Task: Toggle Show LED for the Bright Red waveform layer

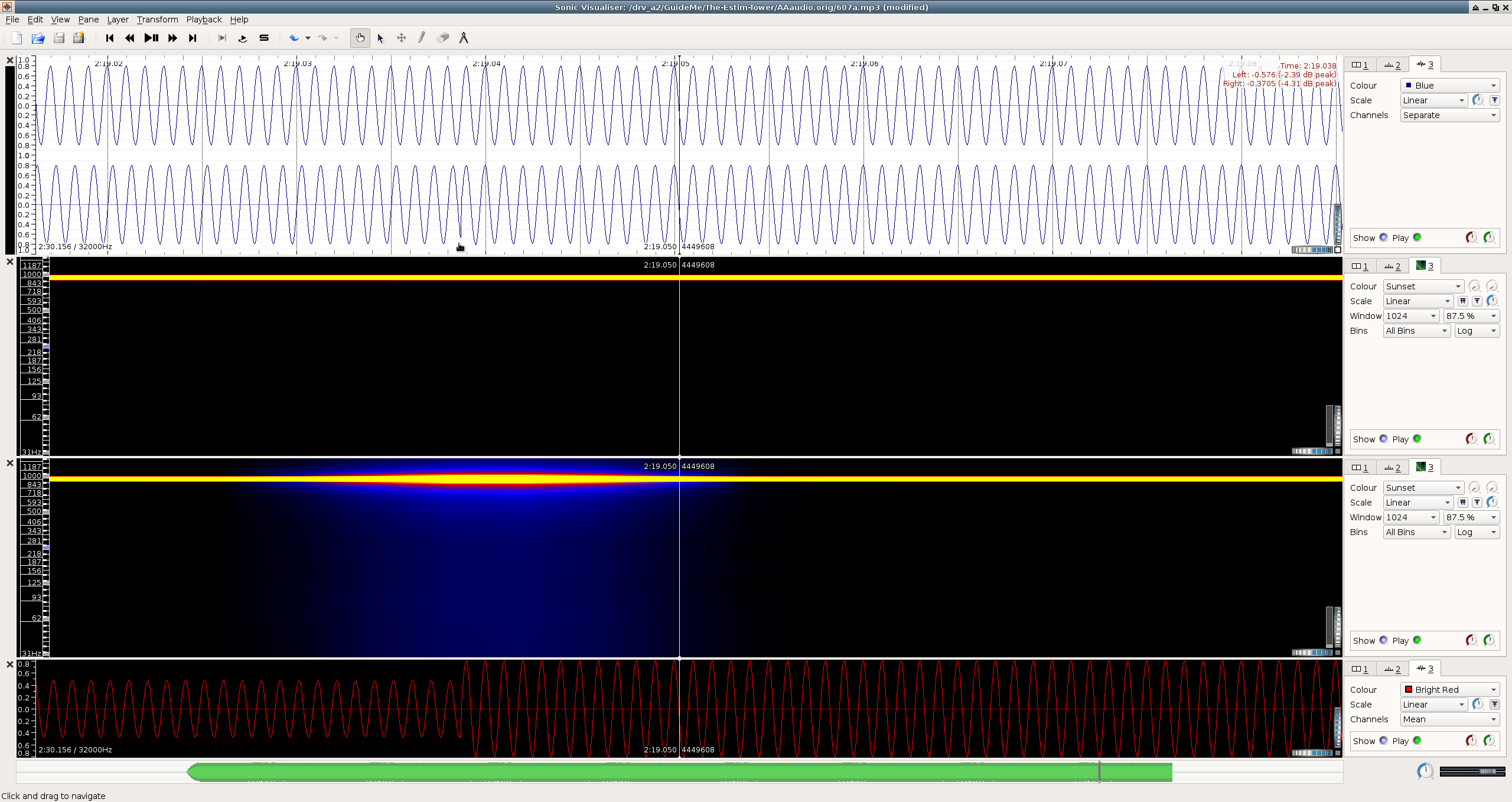Action: click(1383, 741)
